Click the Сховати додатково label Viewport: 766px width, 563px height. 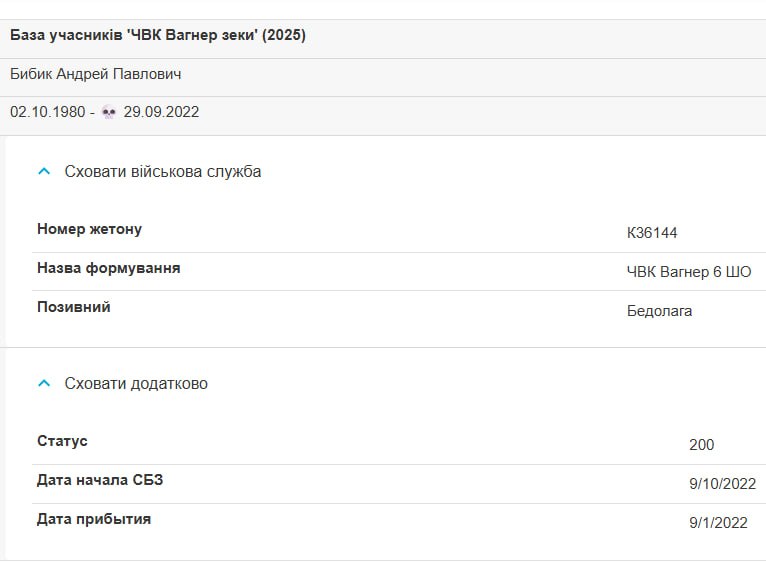point(136,384)
